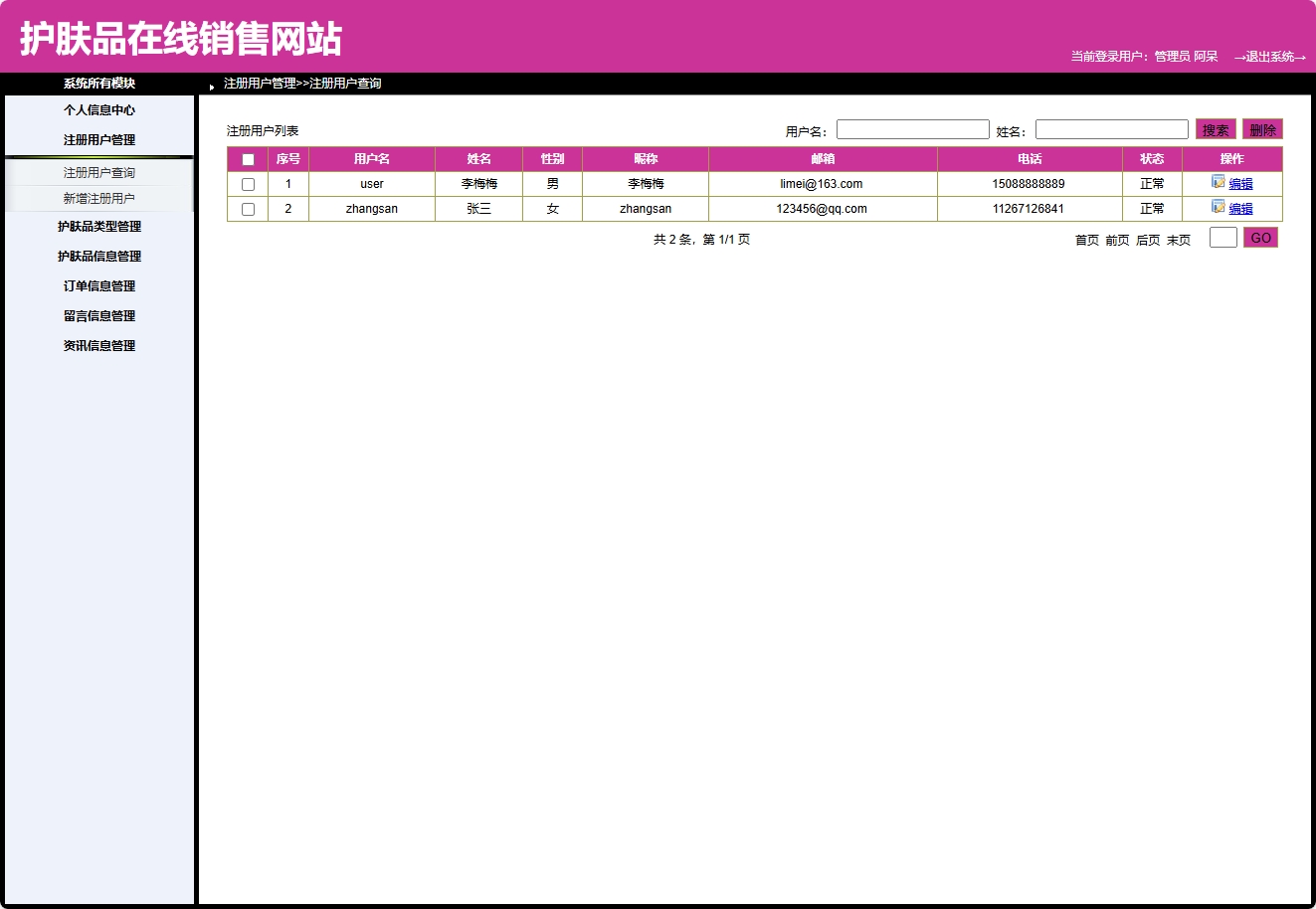
Task: Open 护肤品类型管理 module
Action: [98, 226]
